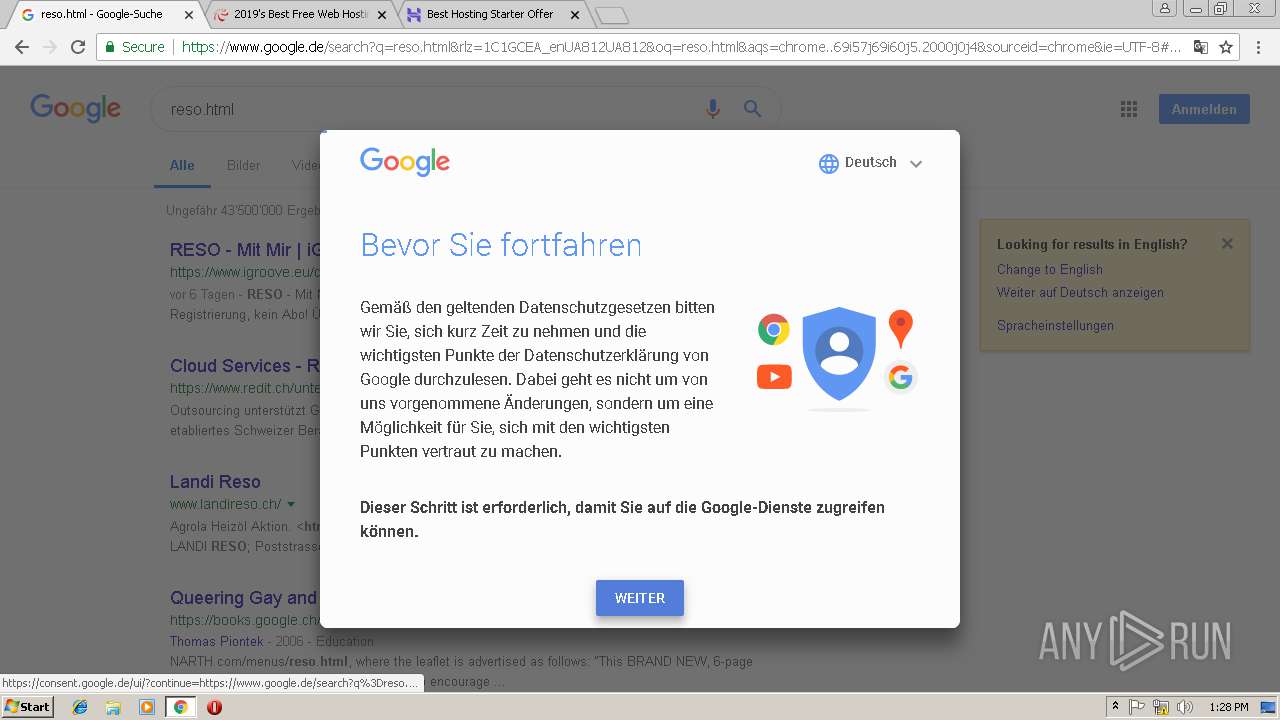Click the Secure padlock indicator
1280x720 pixels.
point(135,47)
